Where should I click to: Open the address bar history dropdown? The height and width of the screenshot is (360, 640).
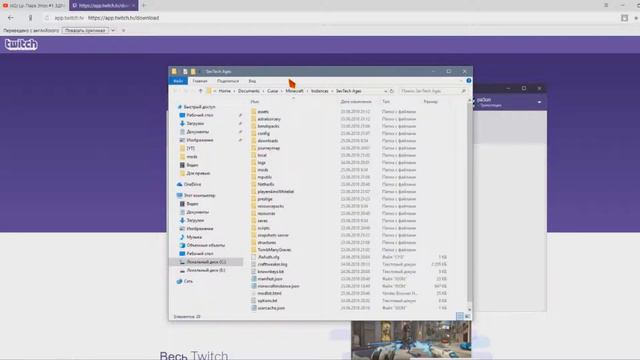click(385, 91)
